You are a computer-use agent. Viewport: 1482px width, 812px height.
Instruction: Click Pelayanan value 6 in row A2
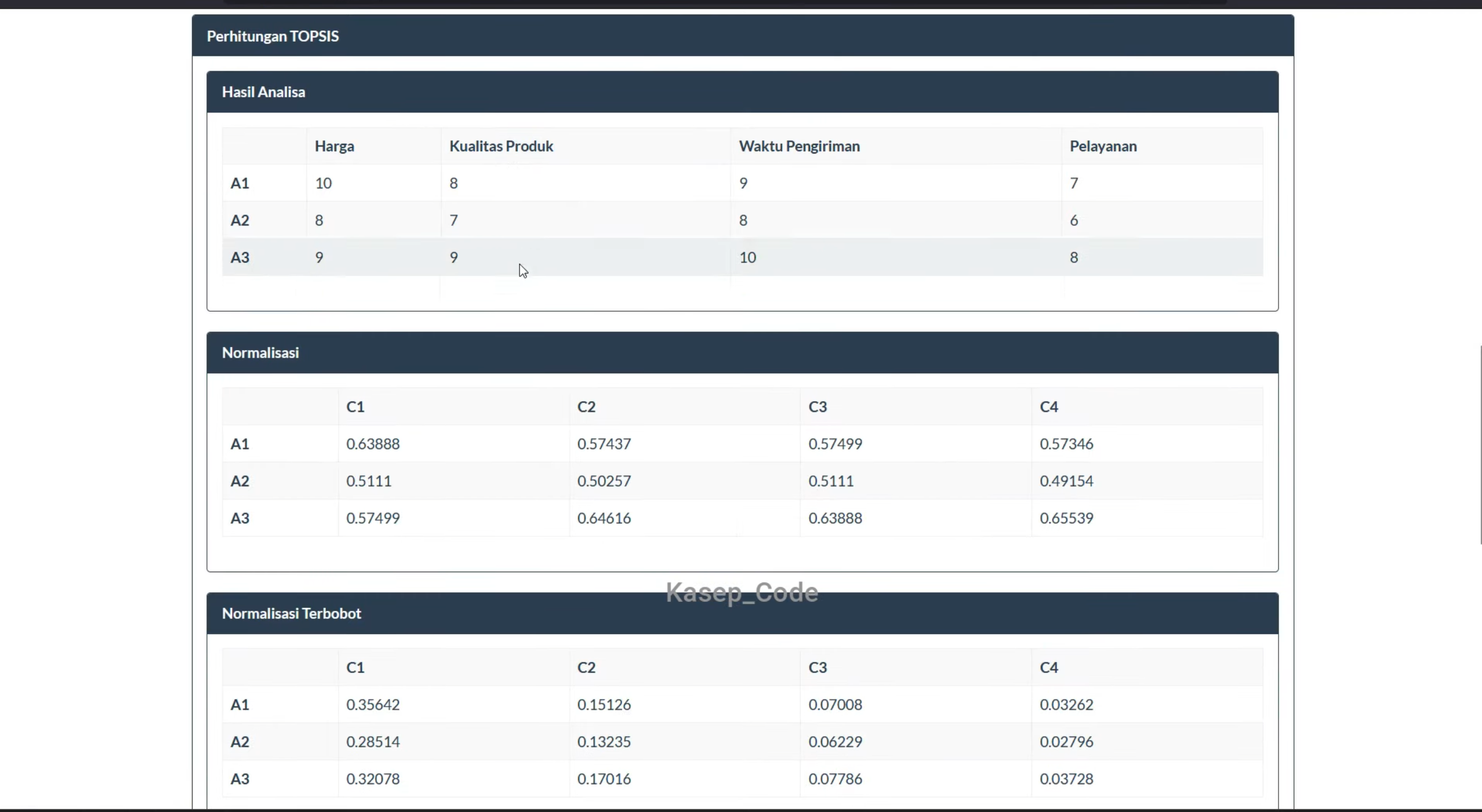point(1074,220)
